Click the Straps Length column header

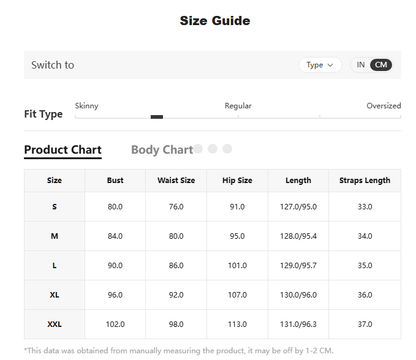coord(365,180)
